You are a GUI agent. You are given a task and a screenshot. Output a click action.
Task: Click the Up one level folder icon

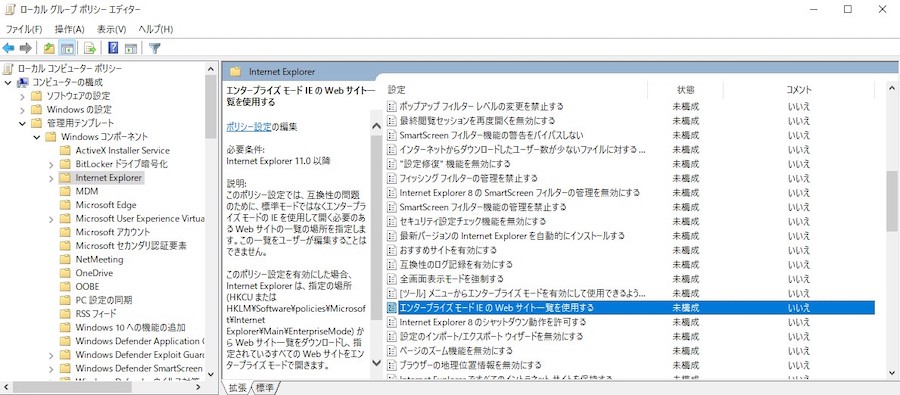[x=49, y=48]
